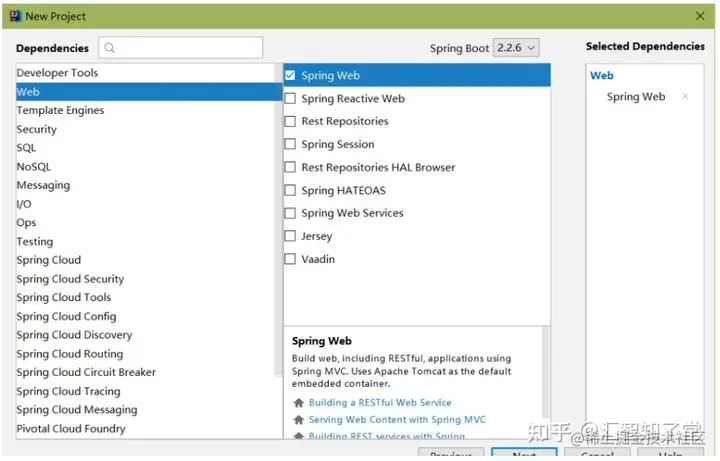720x461 pixels.
Task: Select the SQL category
Action: [145, 148]
